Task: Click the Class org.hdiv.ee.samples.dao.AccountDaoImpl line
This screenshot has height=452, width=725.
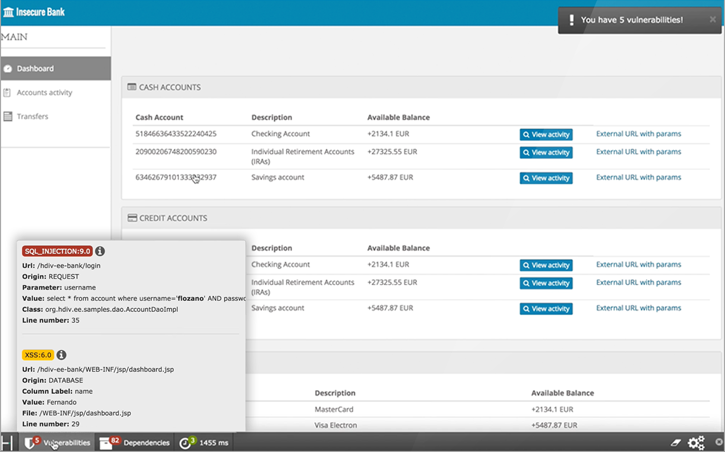Action: (100, 309)
